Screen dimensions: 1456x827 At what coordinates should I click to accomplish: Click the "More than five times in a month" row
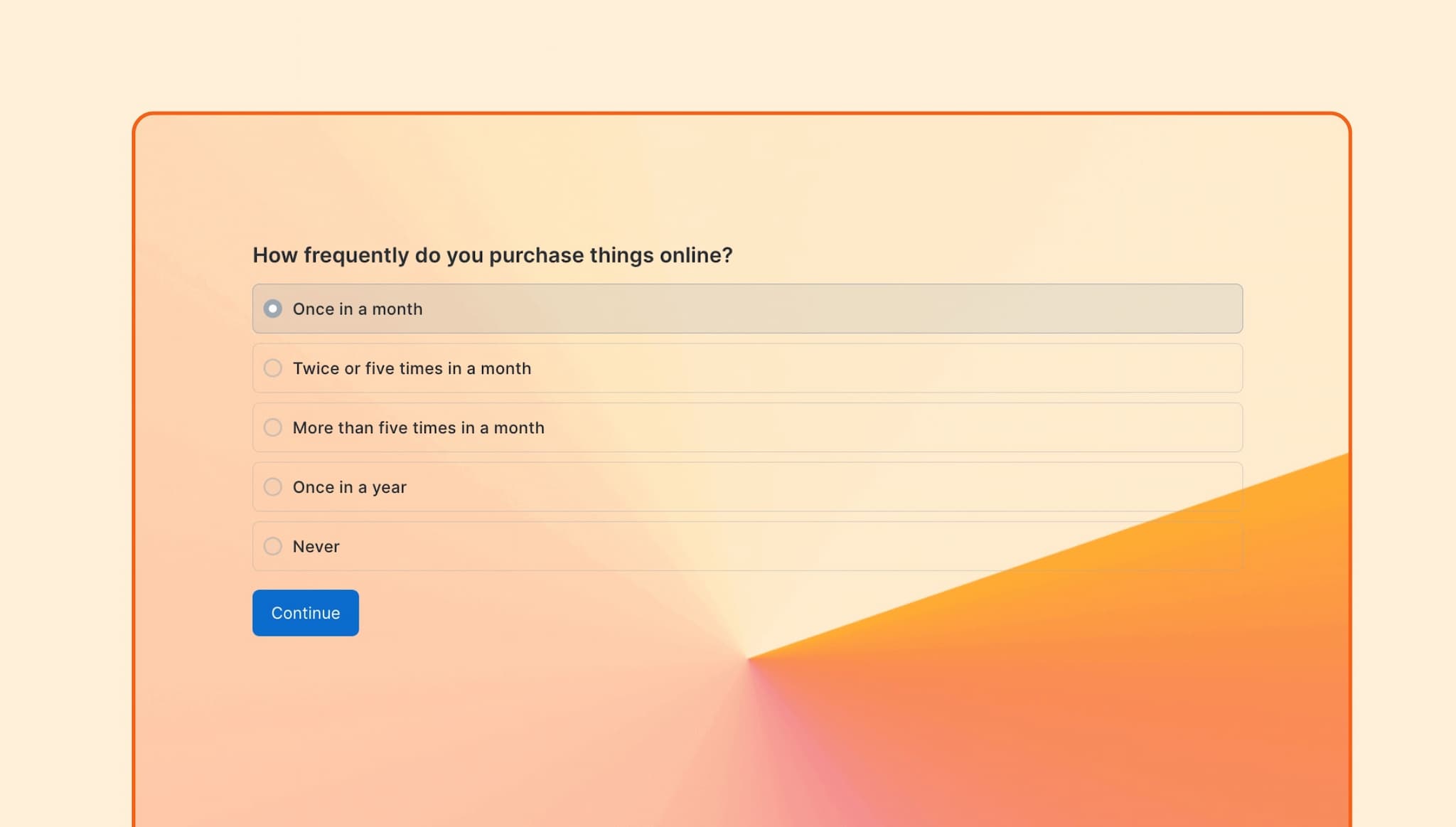click(x=711, y=427)
